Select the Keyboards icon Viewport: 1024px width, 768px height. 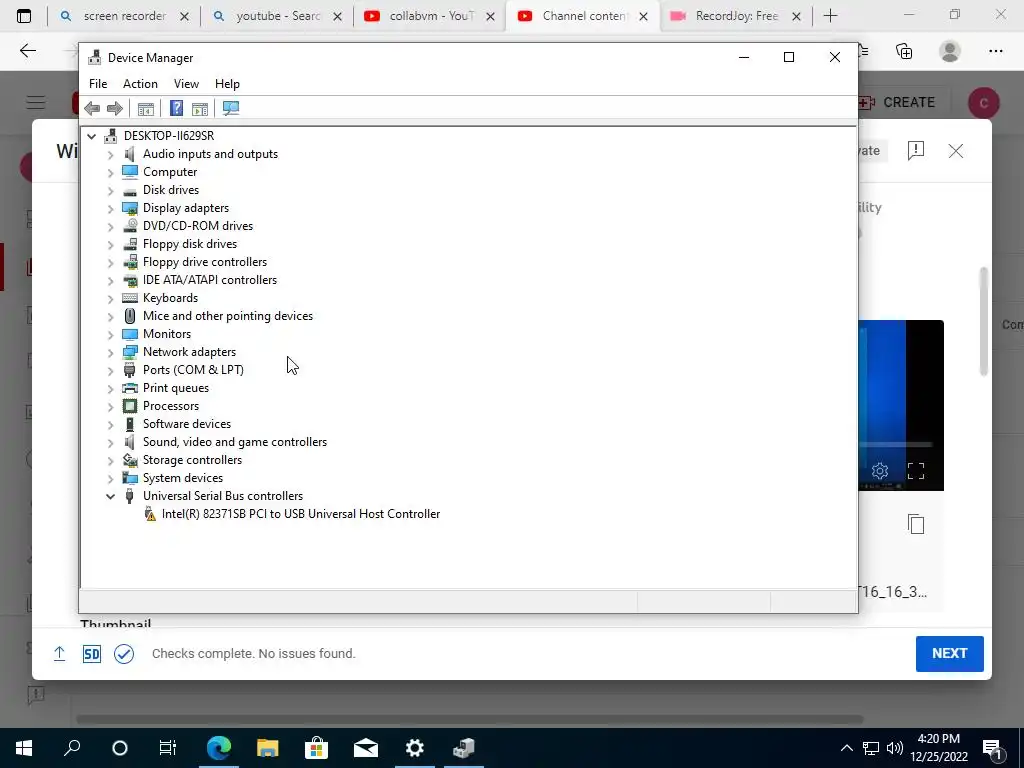130,298
